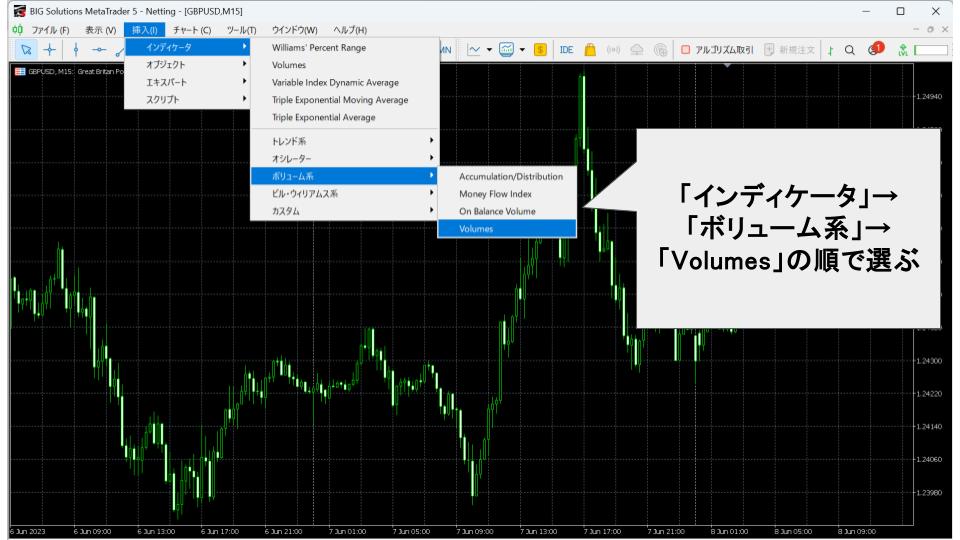
Task: Toggle アルゴリズム取引 (algo trading) button
Action: 717,50
